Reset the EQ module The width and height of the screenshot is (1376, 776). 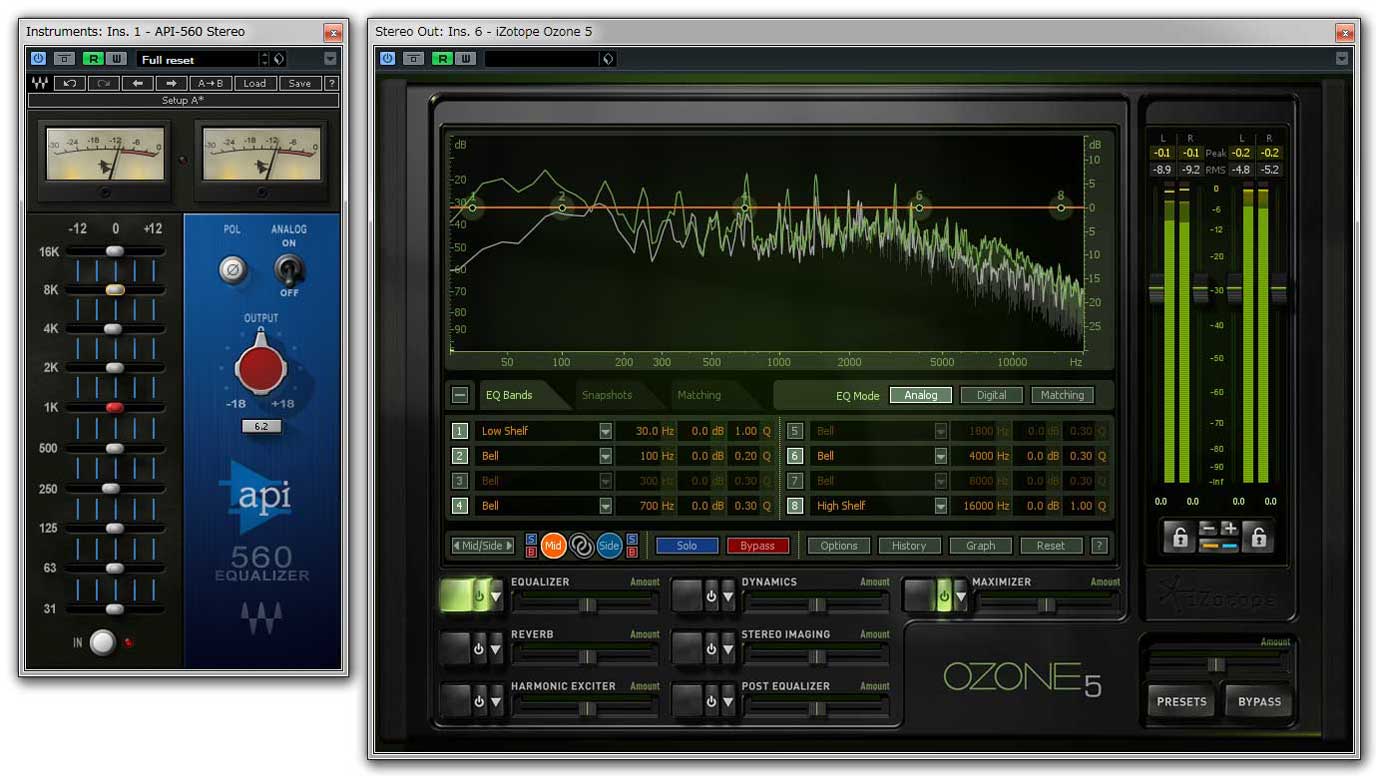[1051, 546]
